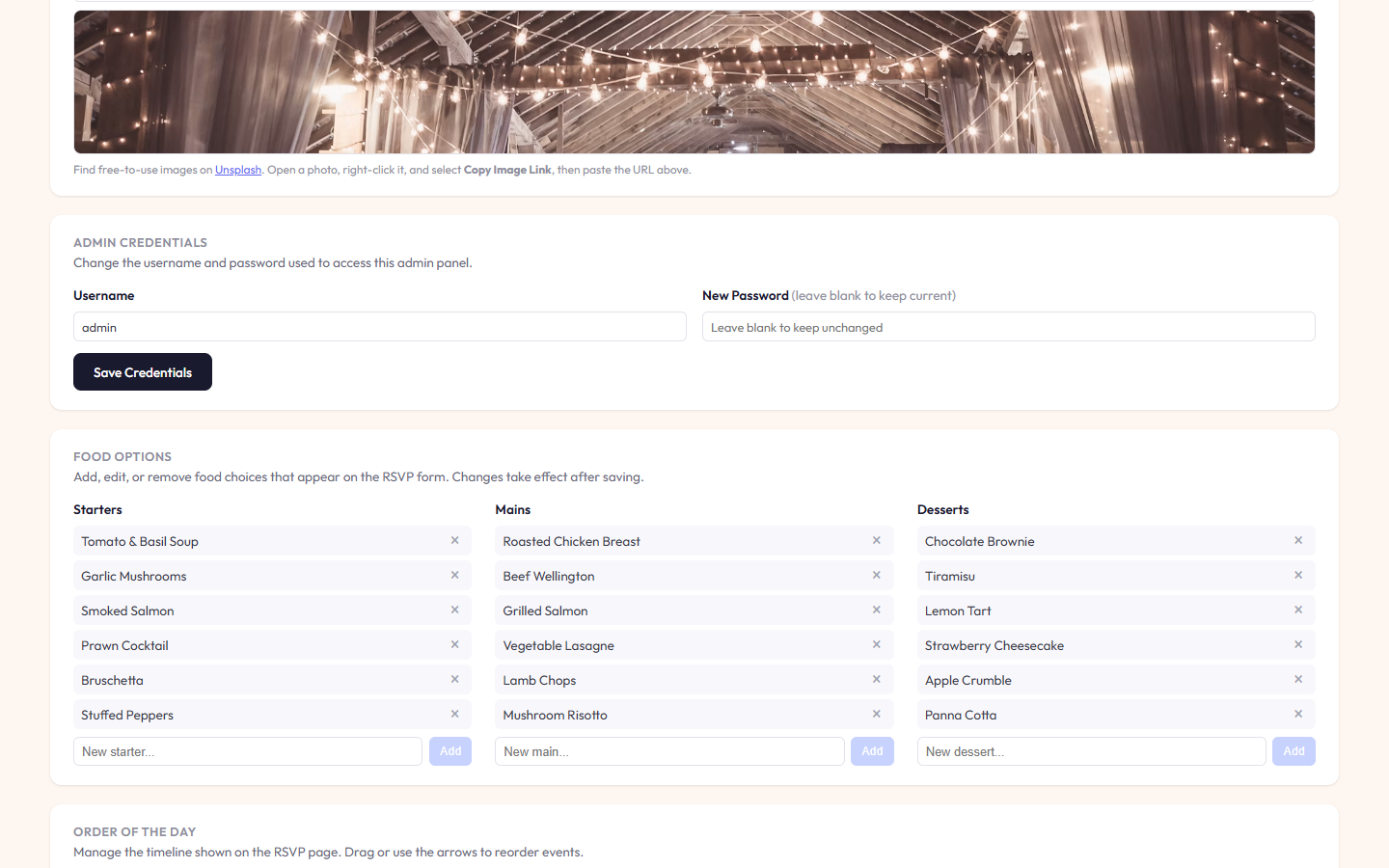The image size is (1389, 868).
Task: Remove Panna Cotta dessert option
Action: tap(1298, 714)
